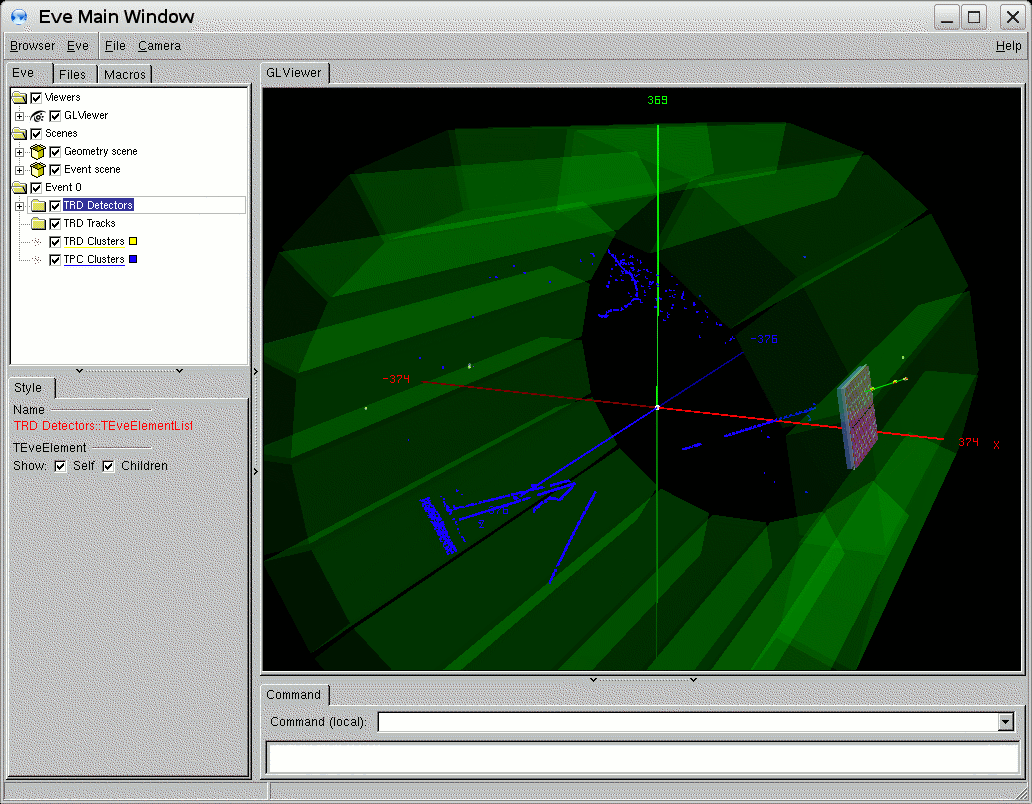Viewport: 1032px width, 804px height.
Task: Select the Event scene row label
Action: point(92,169)
